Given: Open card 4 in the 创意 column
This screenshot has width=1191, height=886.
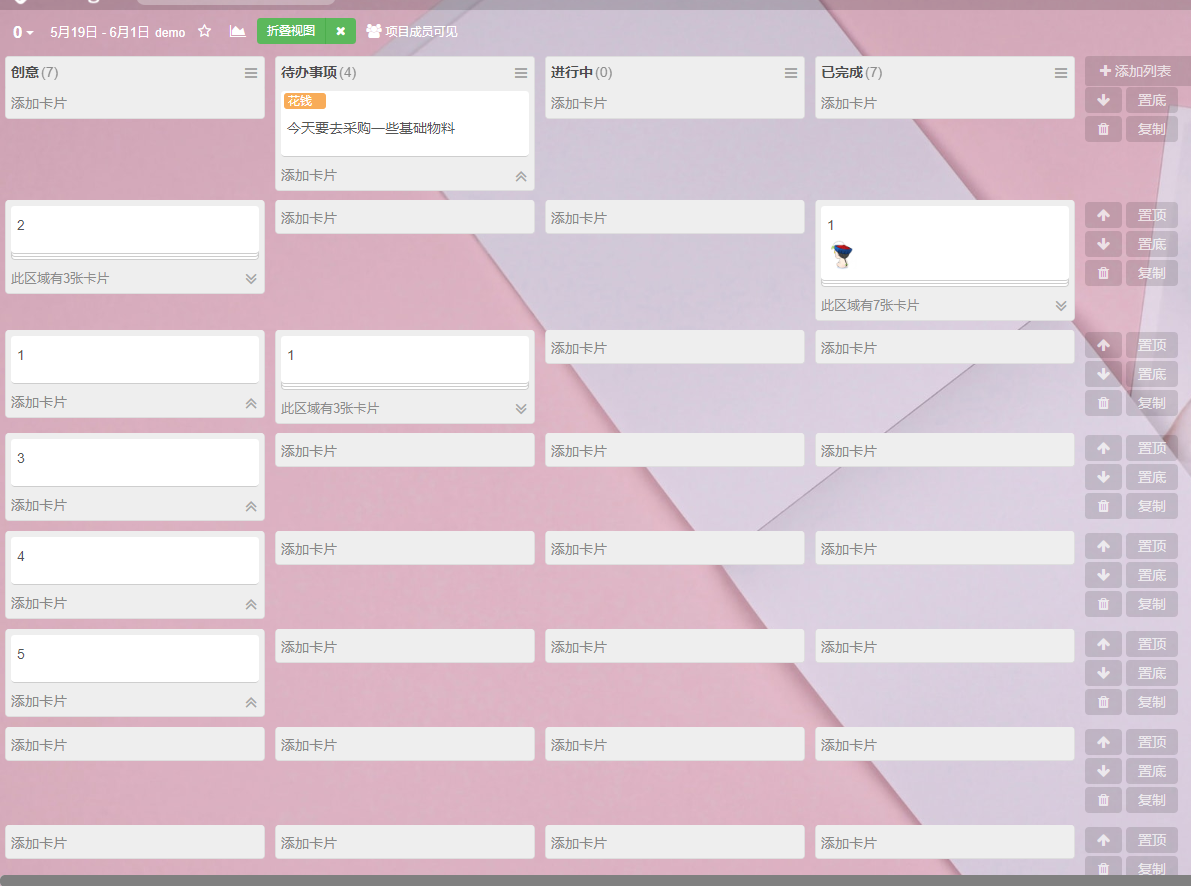Looking at the screenshot, I should coord(135,560).
